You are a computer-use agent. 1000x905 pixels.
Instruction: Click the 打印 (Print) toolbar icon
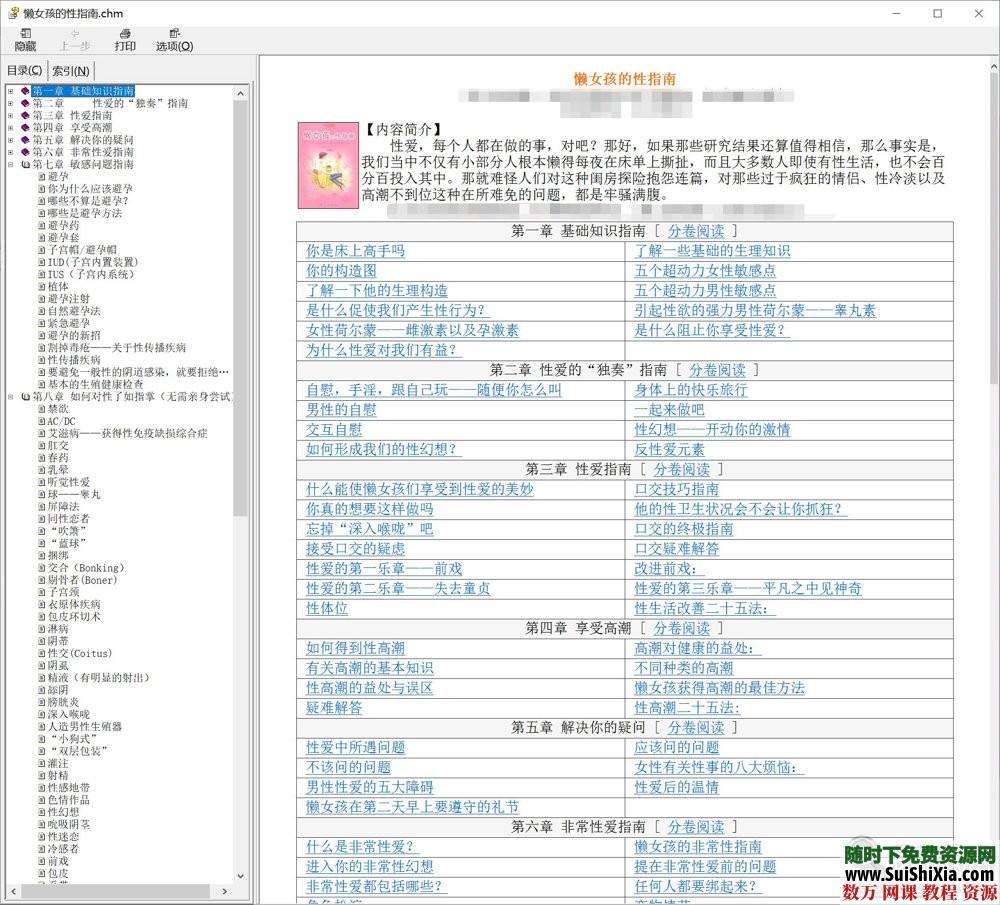(124, 39)
